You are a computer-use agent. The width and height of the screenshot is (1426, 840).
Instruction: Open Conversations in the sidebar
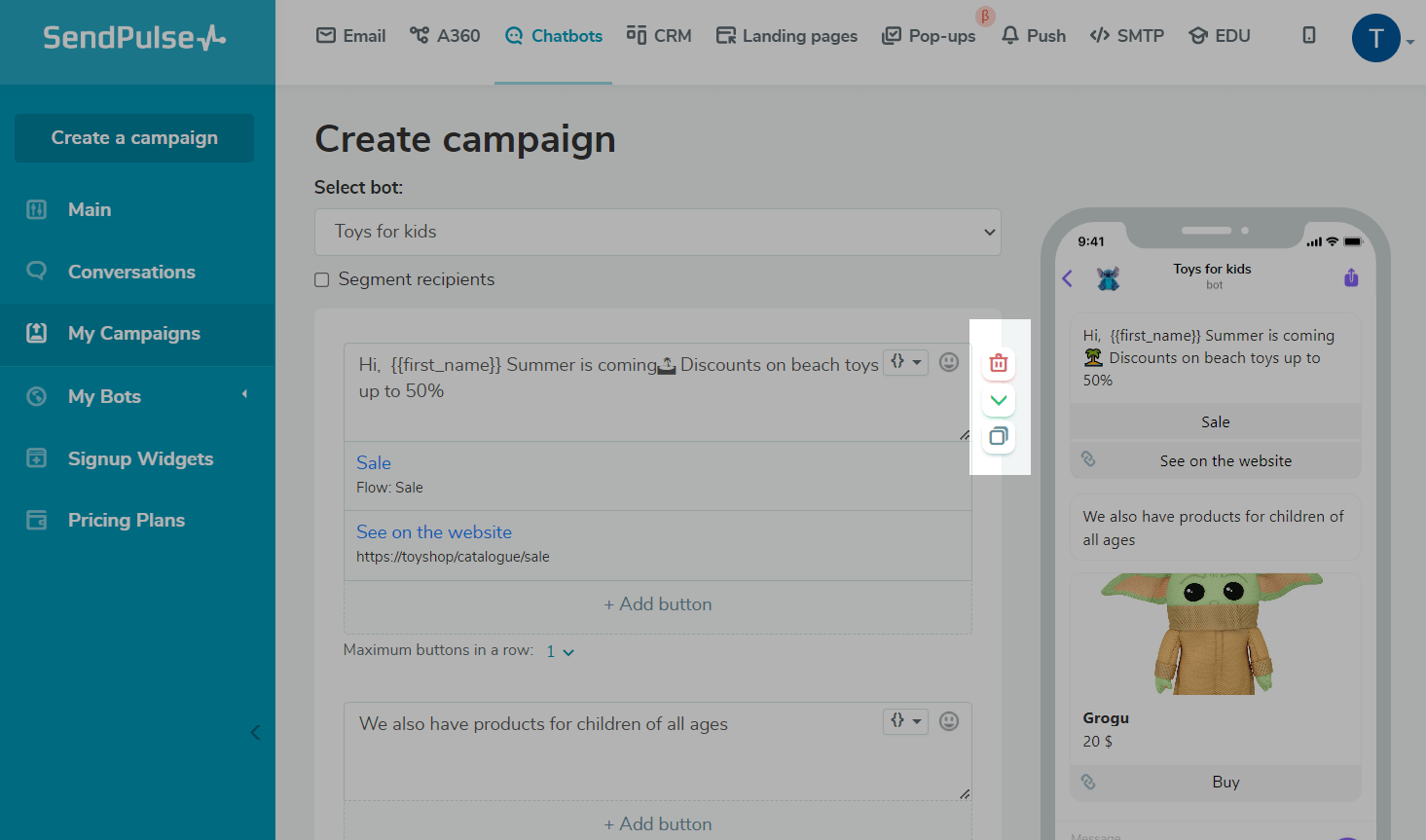131,272
